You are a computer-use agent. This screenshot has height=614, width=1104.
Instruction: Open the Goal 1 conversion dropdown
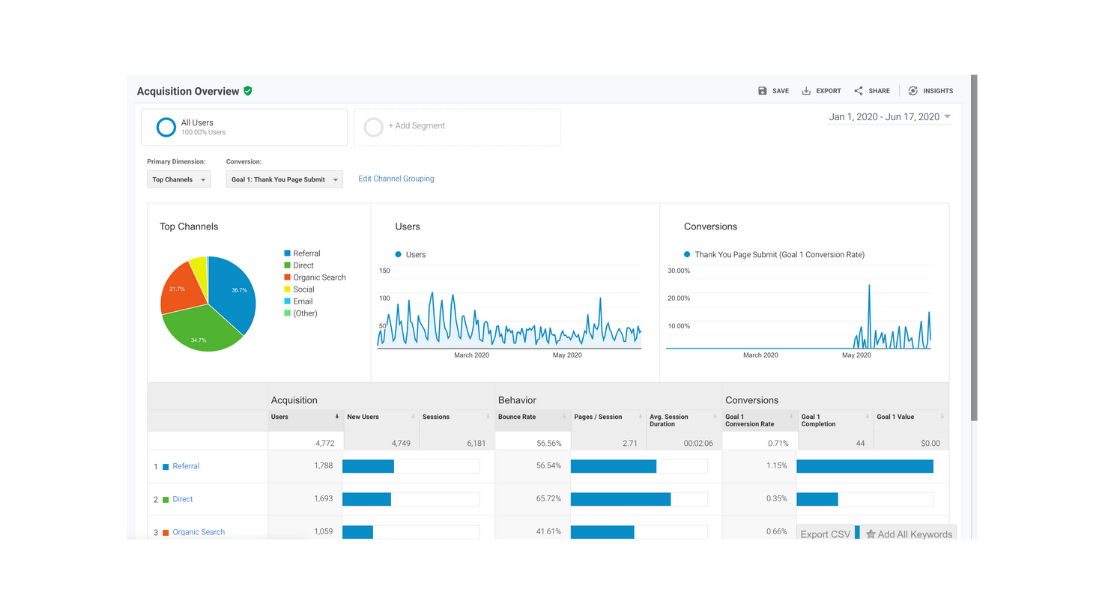284,180
